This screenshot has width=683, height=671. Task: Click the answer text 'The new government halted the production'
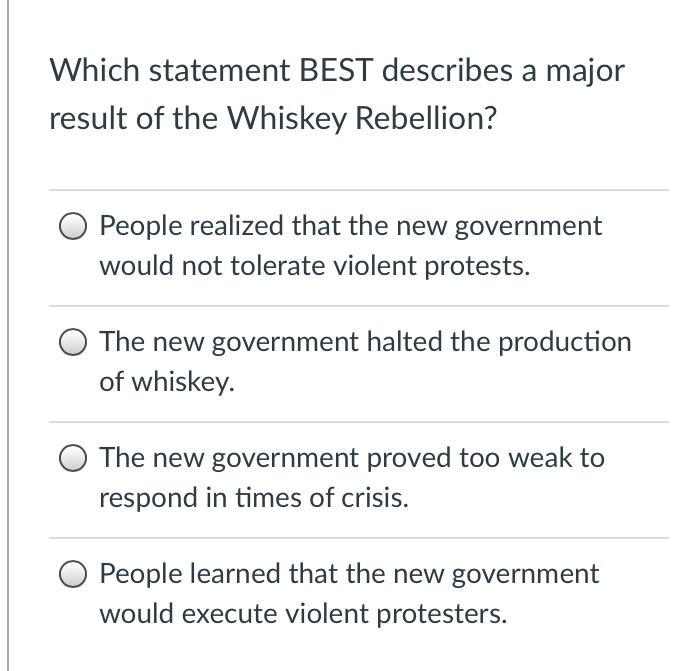click(x=365, y=342)
